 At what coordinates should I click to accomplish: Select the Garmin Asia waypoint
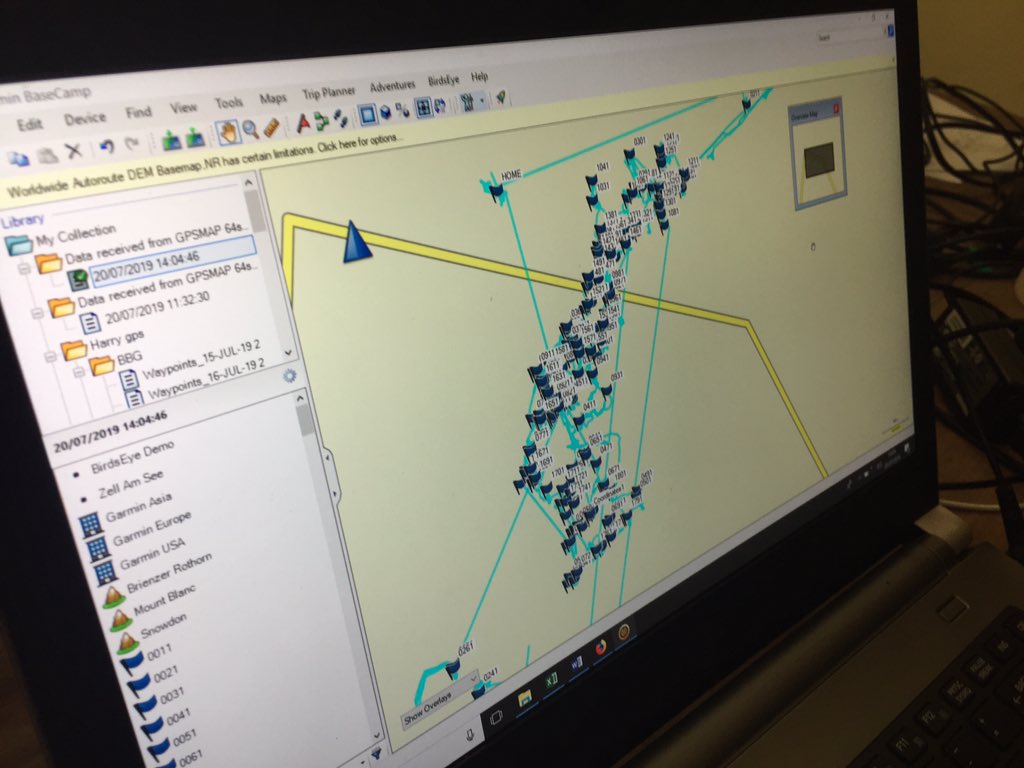(139, 508)
